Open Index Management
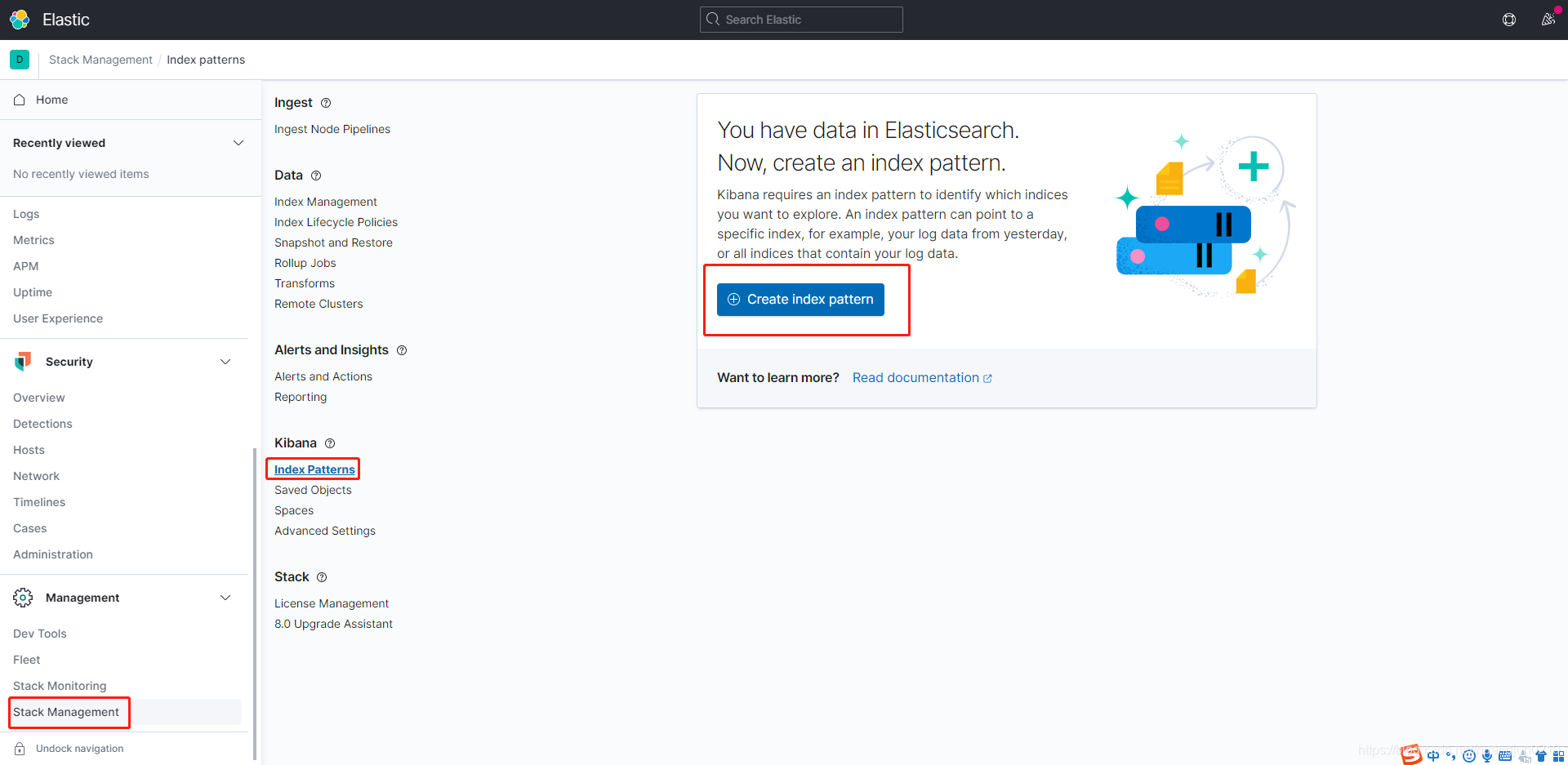Screen dimensions: 1568x765 tap(326, 202)
